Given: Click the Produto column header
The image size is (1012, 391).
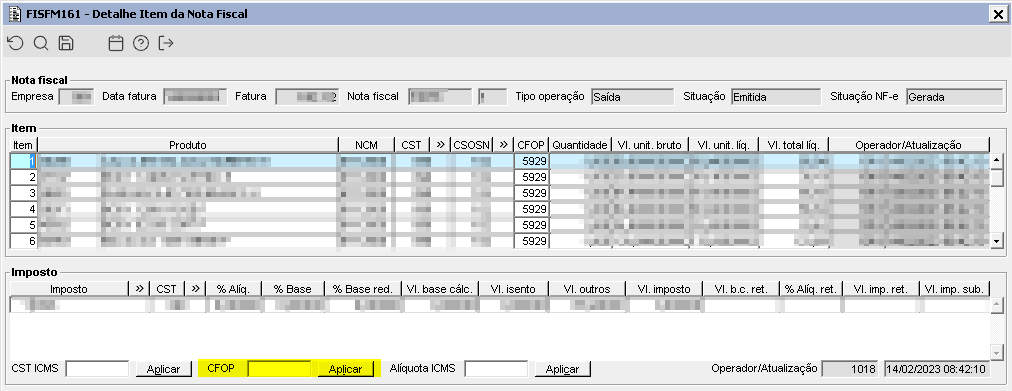Looking at the screenshot, I should click(x=188, y=145).
